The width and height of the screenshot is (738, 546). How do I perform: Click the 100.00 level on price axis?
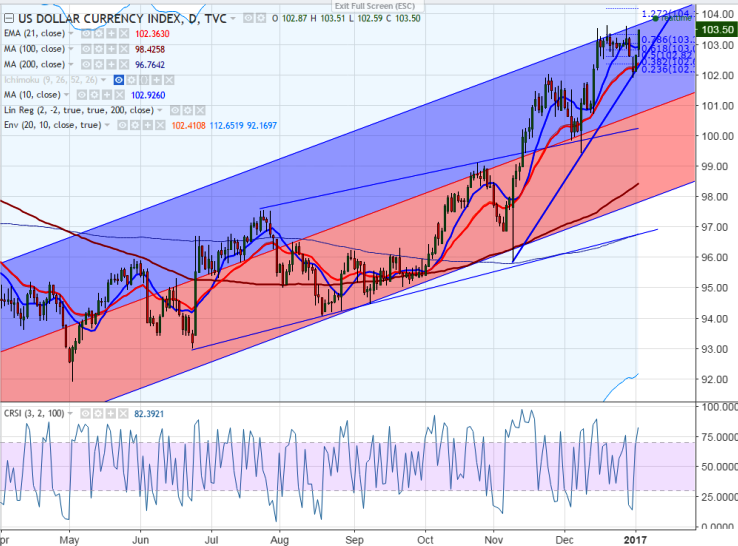(717, 136)
